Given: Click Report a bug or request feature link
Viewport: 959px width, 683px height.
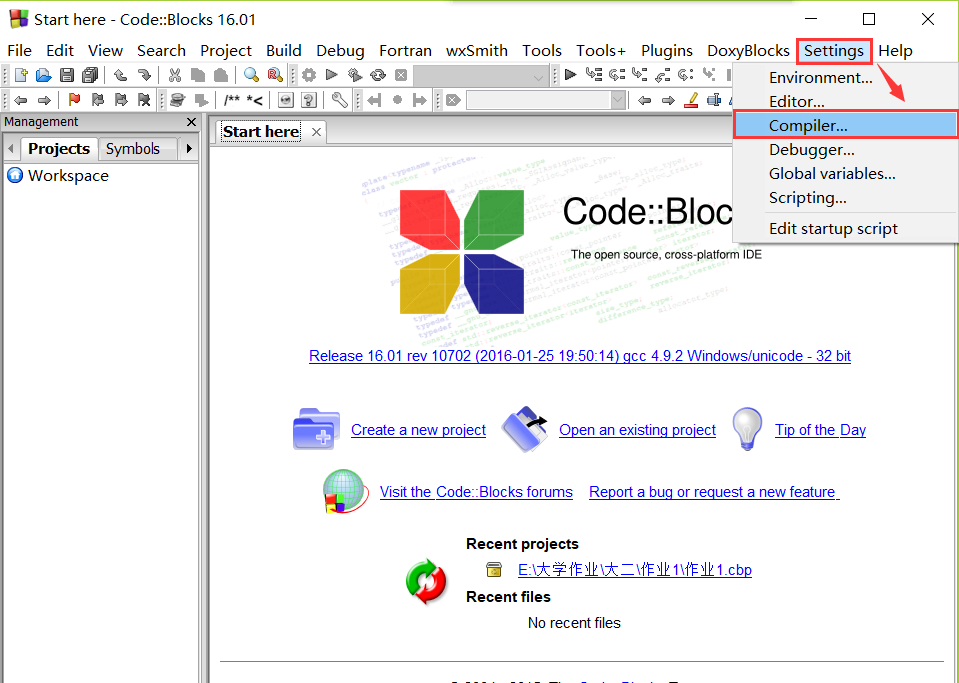Looking at the screenshot, I should pos(714,492).
